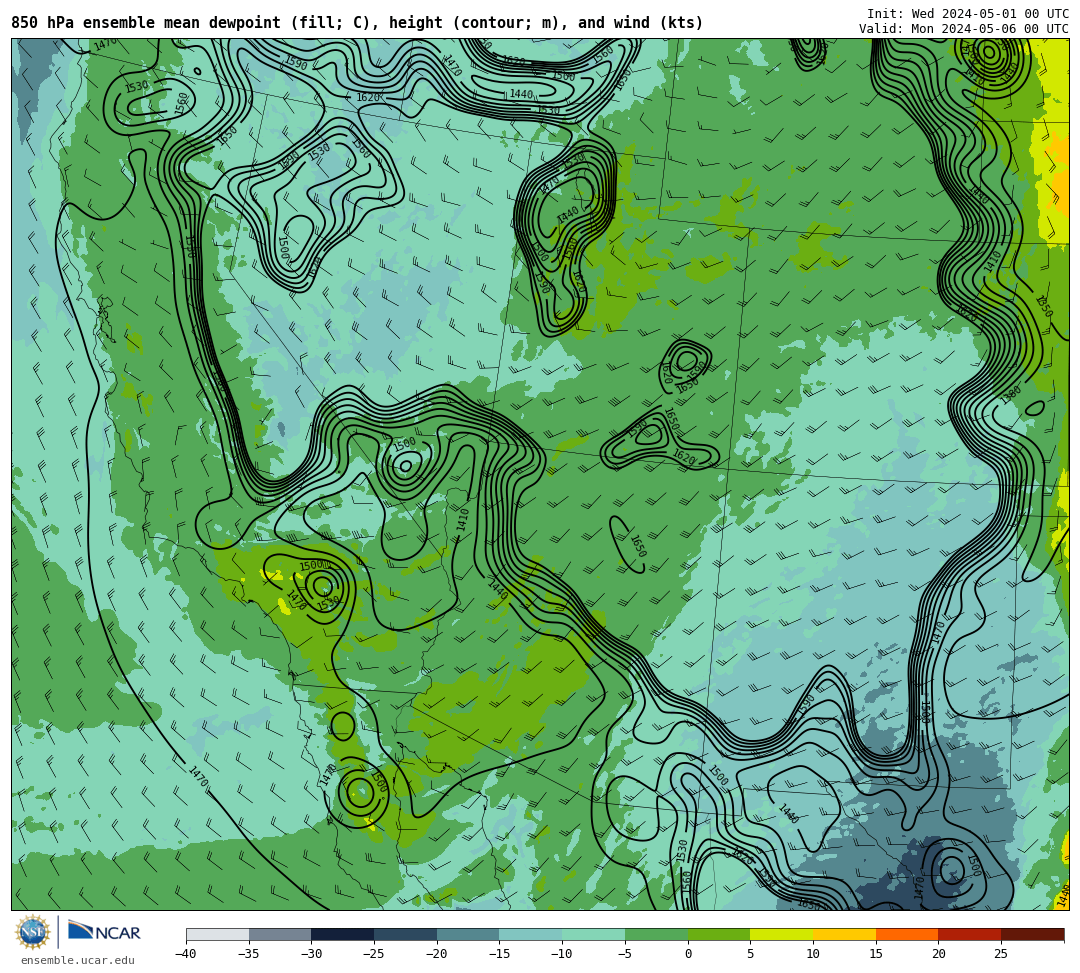Pick the 10 to 15 amber swatch
Viewport: 1080px width, 973px height.
[x=844, y=934]
